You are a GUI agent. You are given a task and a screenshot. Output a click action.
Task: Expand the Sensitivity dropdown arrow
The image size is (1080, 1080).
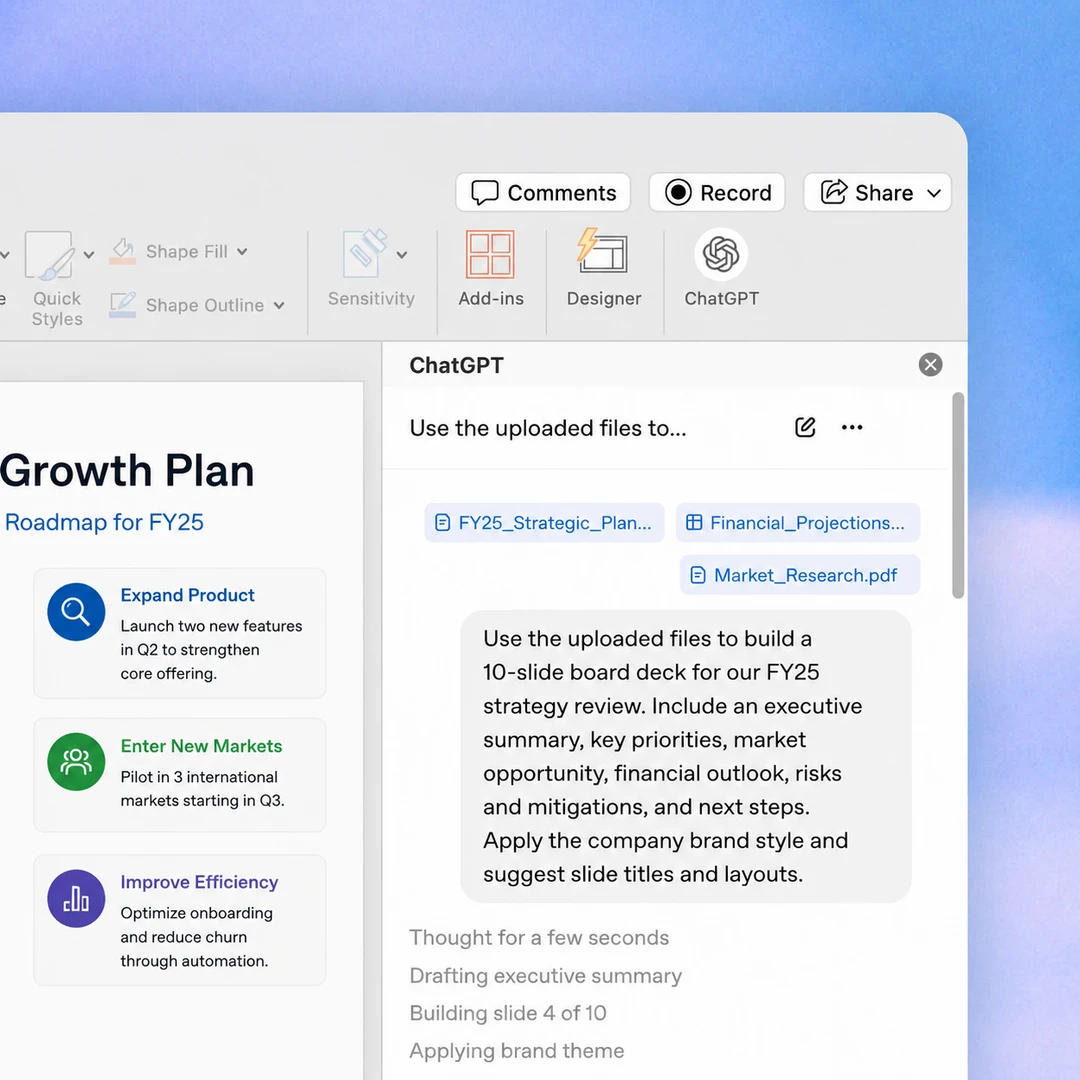coord(402,255)
